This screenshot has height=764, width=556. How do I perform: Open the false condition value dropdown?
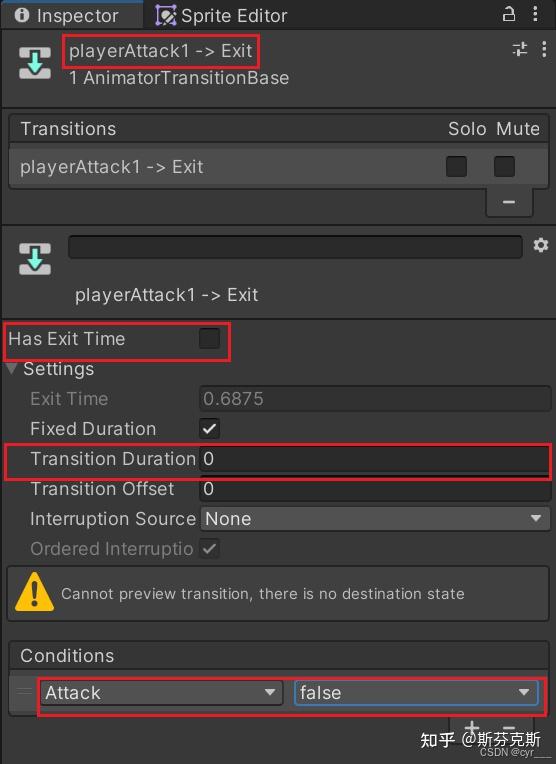(x=416, y=692)
